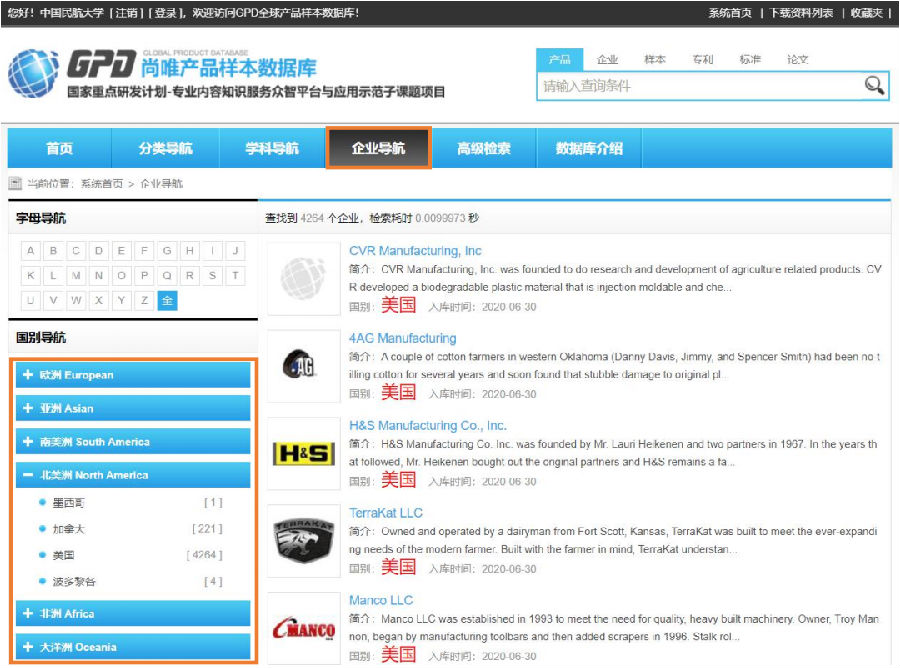Viewport: 900px width, 668px height.
Task: Click the breadcrumb location icon
Action: 15,184
